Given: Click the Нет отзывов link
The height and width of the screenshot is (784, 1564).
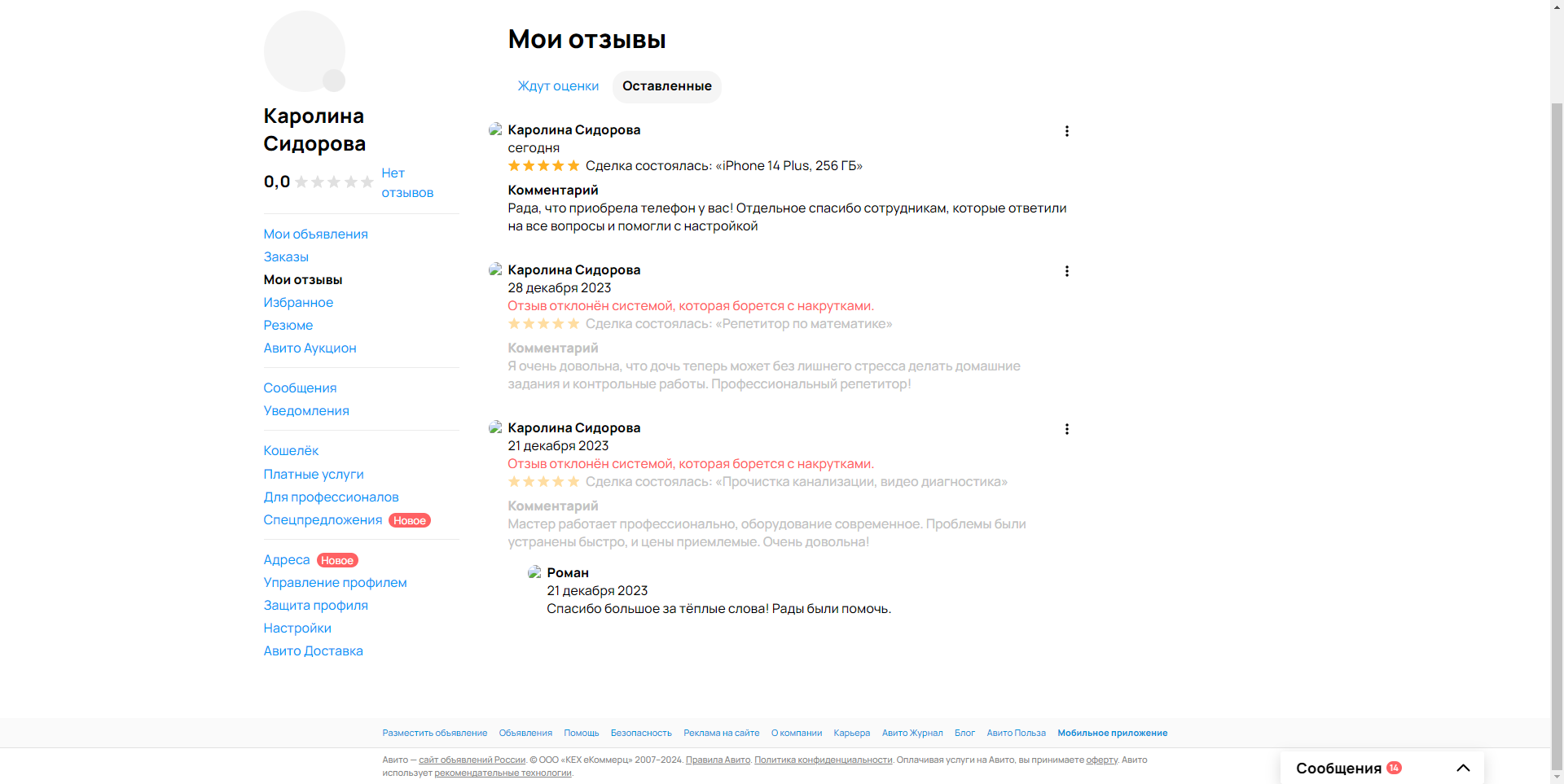Looking at the screenshot, I should tap(407, 182).
